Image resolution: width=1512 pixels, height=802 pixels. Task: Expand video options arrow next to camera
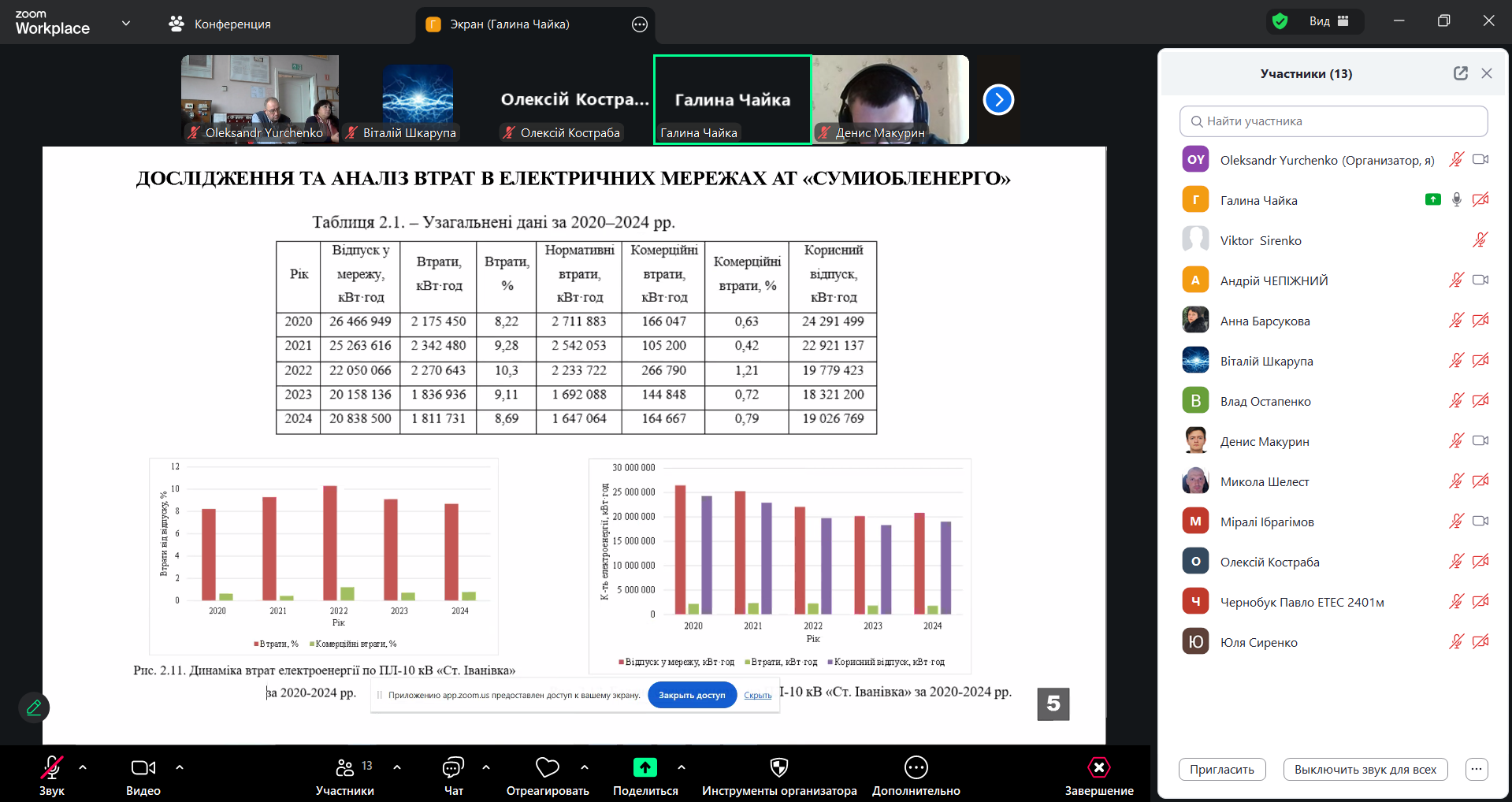coord(180,767)
